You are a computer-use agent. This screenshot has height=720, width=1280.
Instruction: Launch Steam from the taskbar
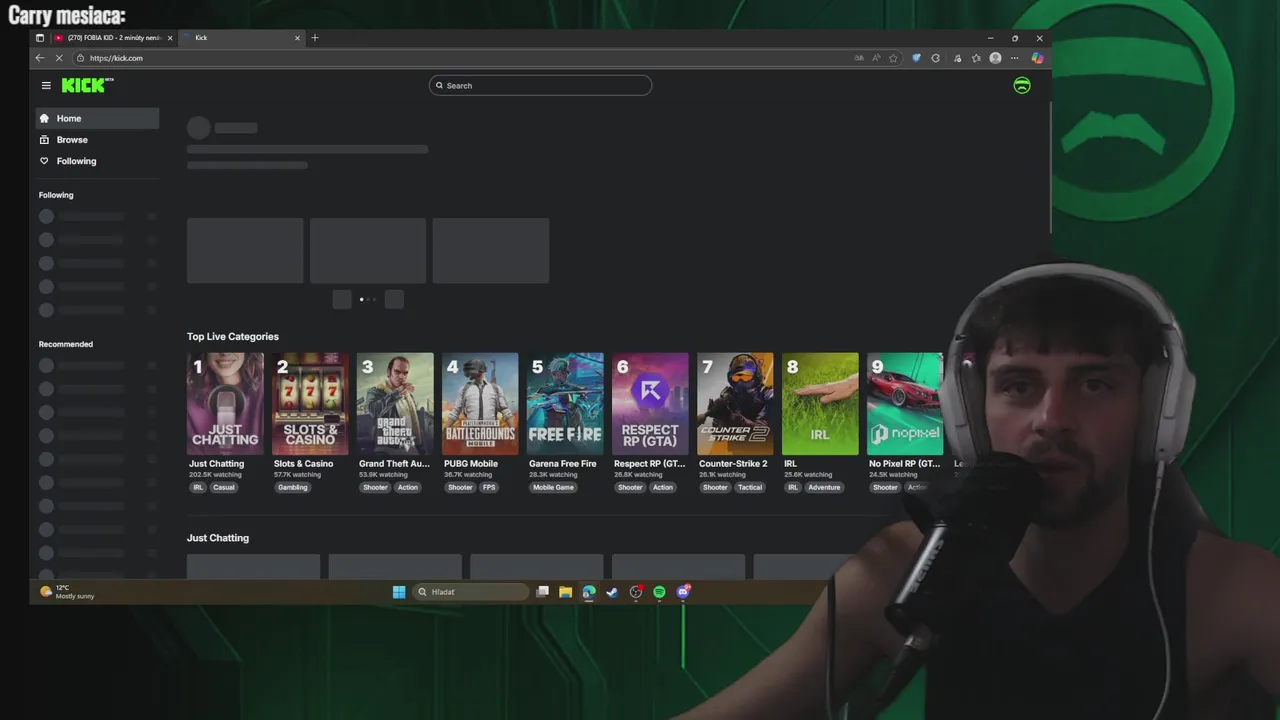[612, 592]
